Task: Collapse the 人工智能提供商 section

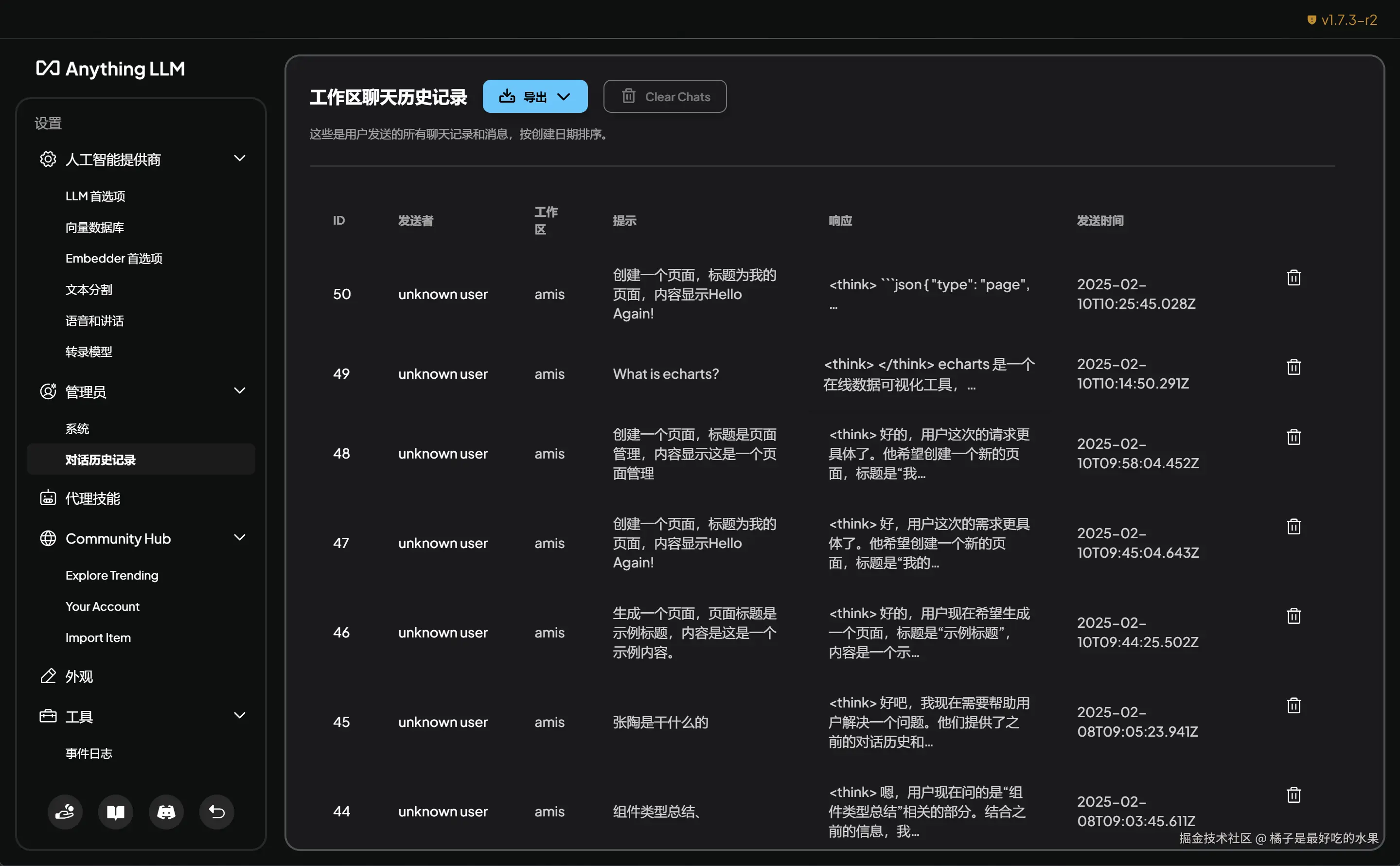Action: [240, 159]
